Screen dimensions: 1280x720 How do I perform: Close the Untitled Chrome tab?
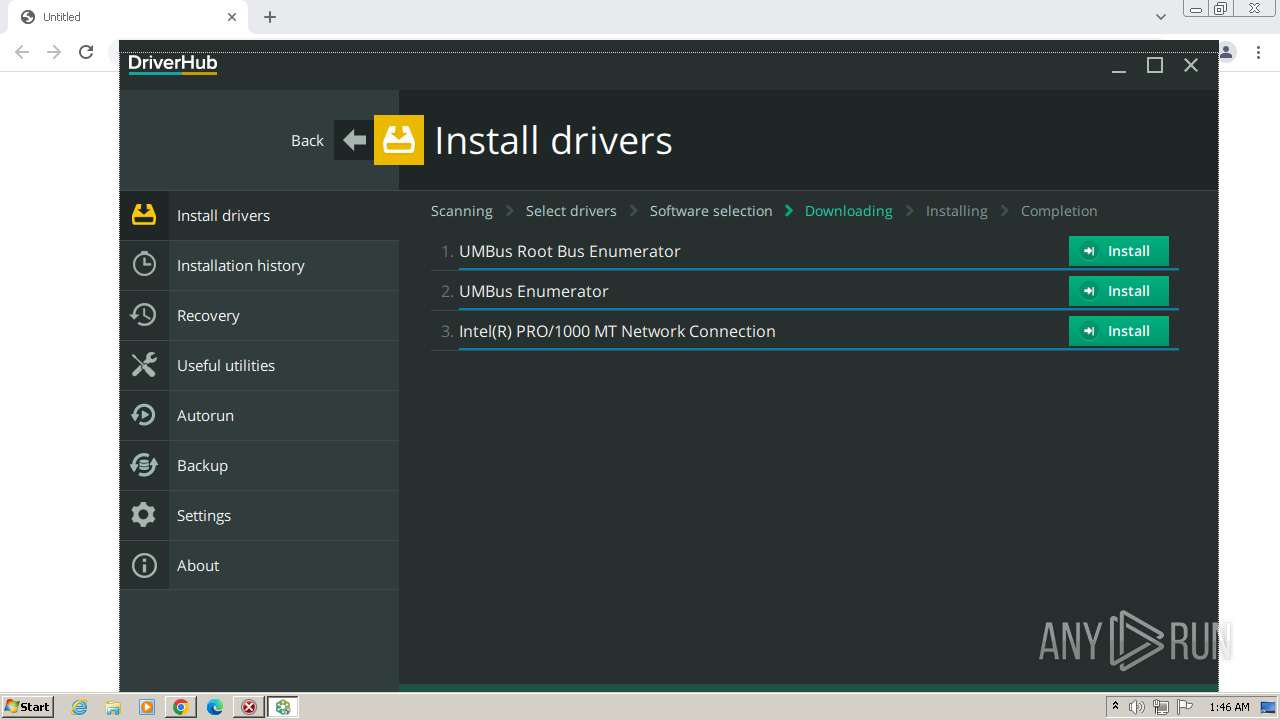coord(232,17)
